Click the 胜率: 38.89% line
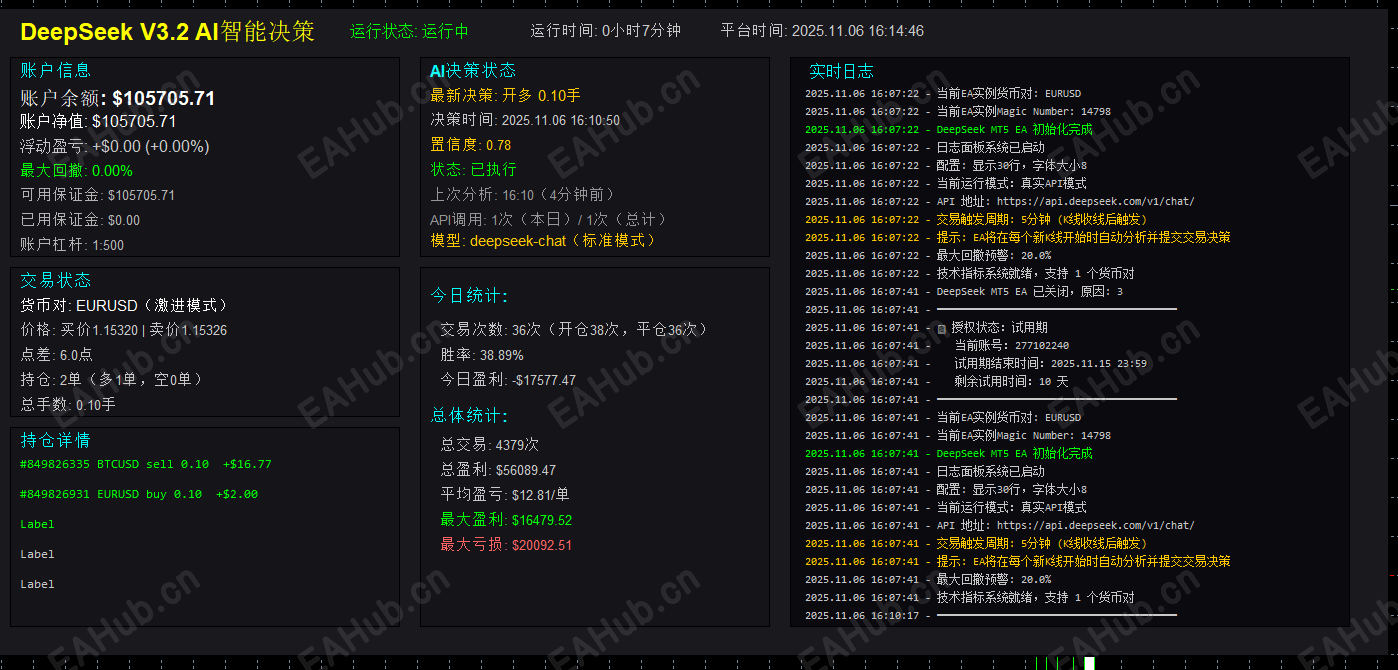 coord(482,355)
